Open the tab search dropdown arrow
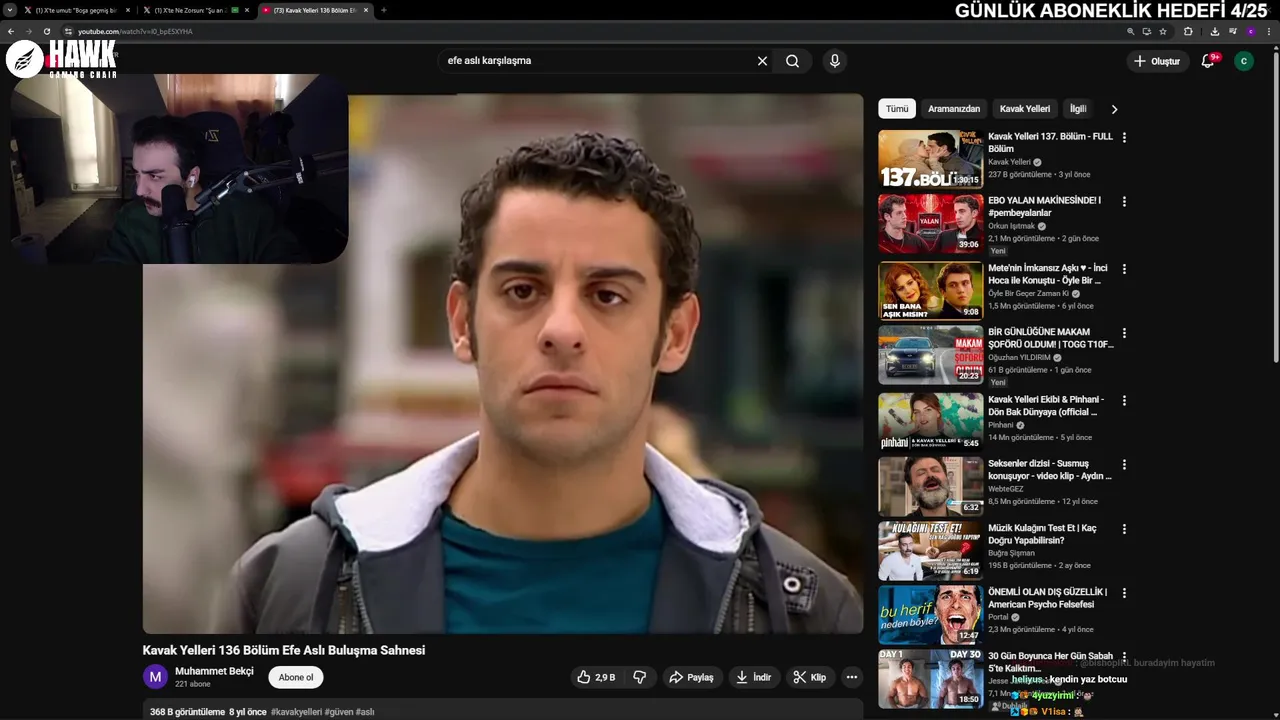The width and height of the screenshot is (1280, 720). pos(10,10)
